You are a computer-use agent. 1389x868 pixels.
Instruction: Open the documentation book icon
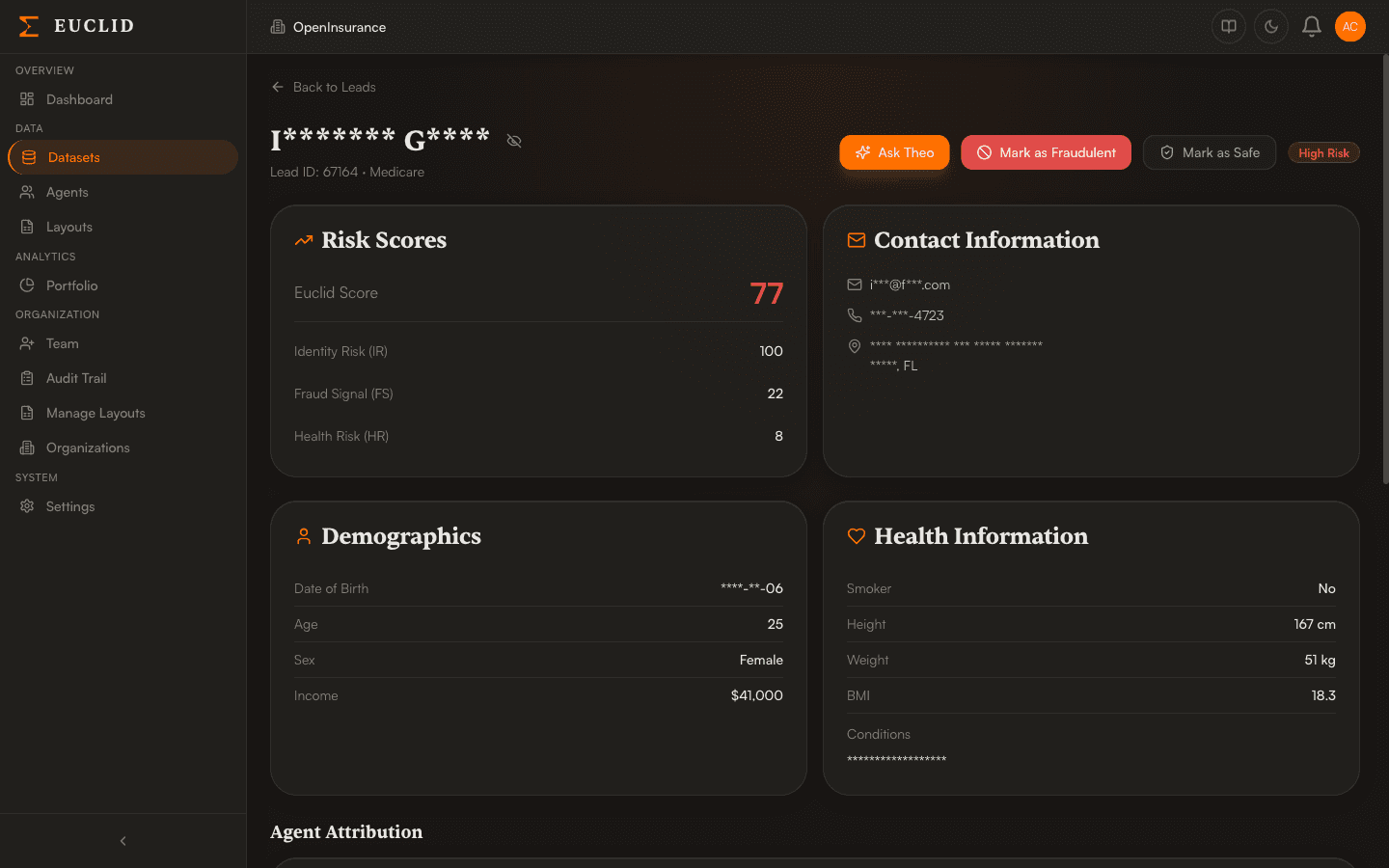[1229, 27]
